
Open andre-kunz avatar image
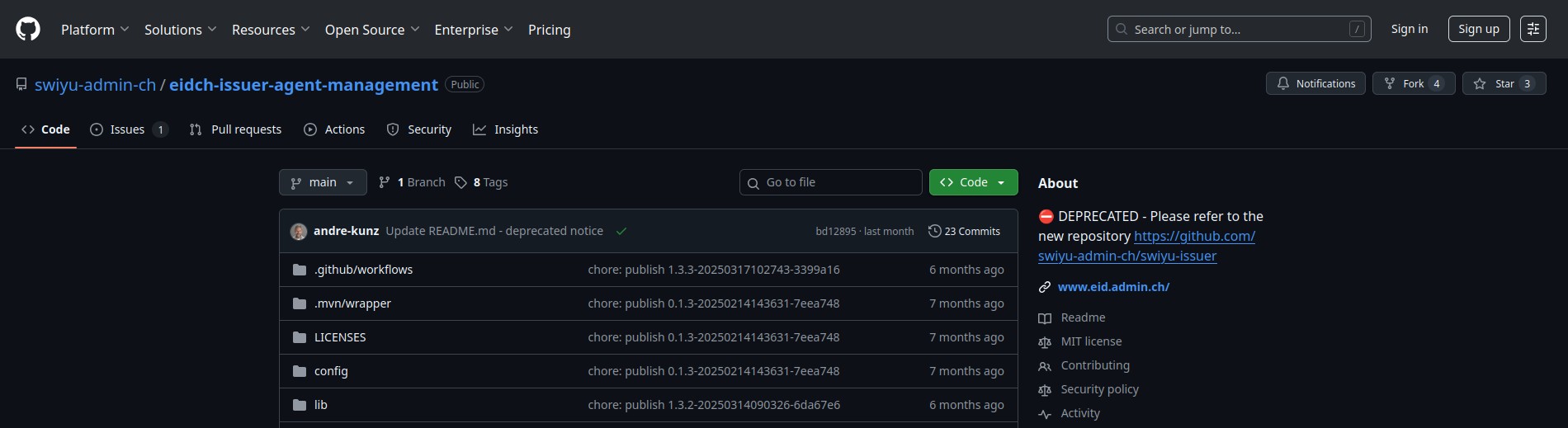point(299,231)
